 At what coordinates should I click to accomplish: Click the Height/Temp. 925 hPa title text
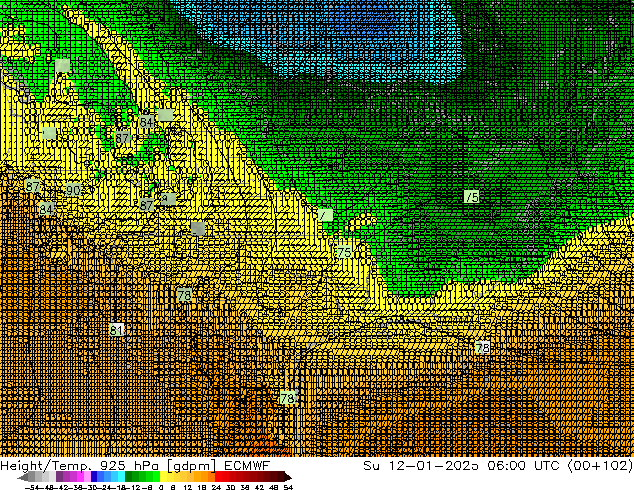(x=79, y=466)
